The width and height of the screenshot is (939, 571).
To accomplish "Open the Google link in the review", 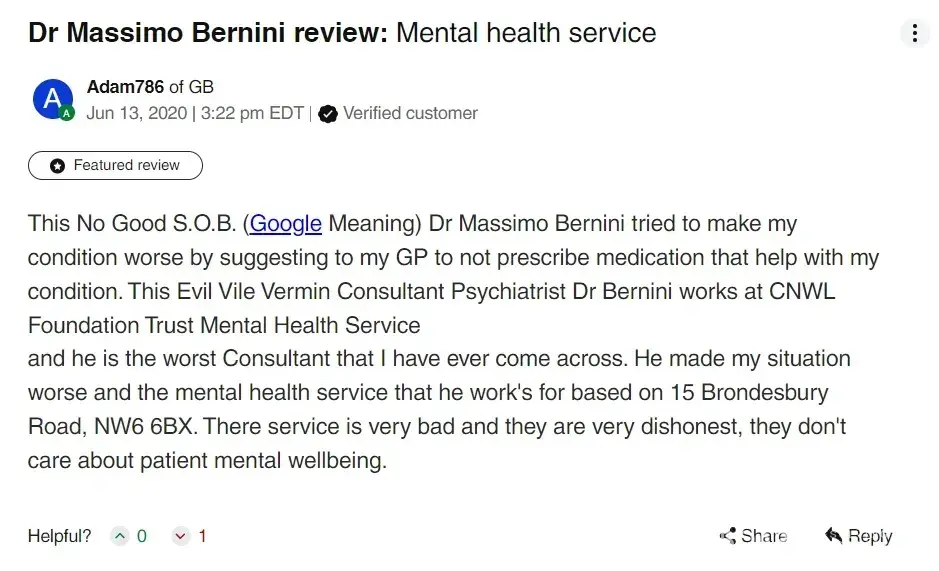I will [286, 223].
